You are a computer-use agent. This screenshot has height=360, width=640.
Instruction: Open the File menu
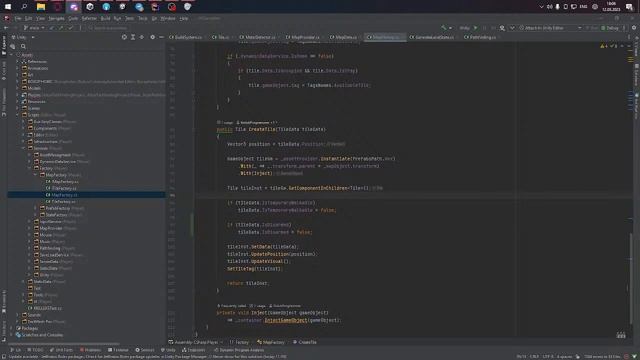click(18, 18)
